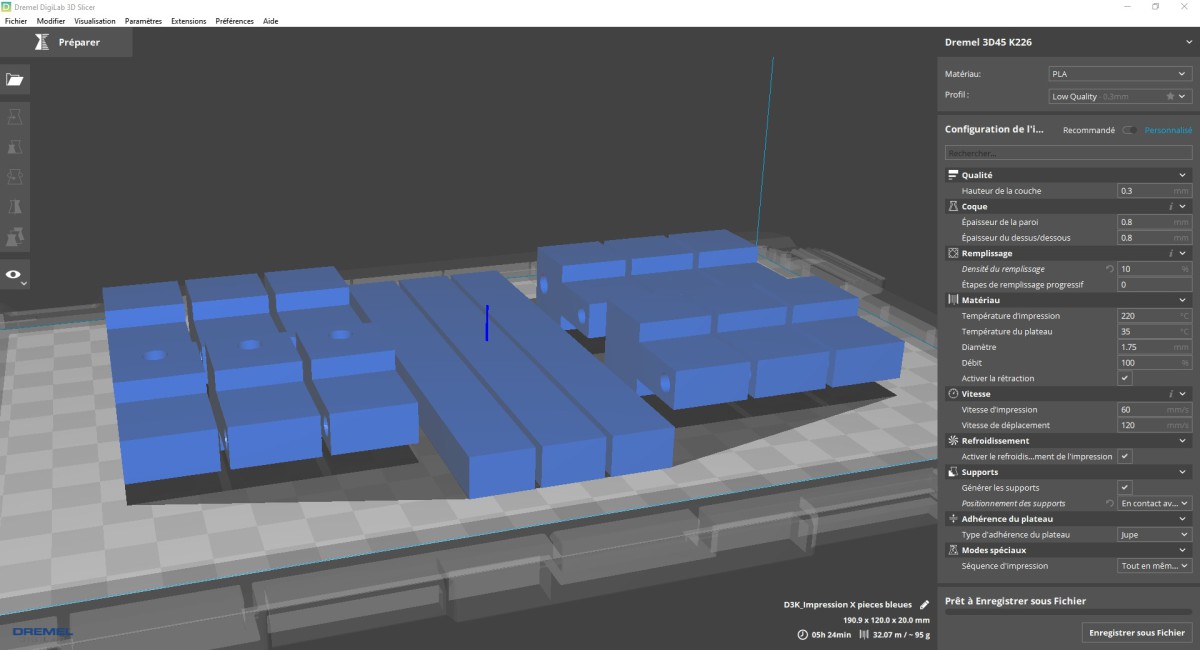
Task: Toggle the Recommandé/Personnalisé switch
Action: pyautogui.click(x=1129, y=130)
